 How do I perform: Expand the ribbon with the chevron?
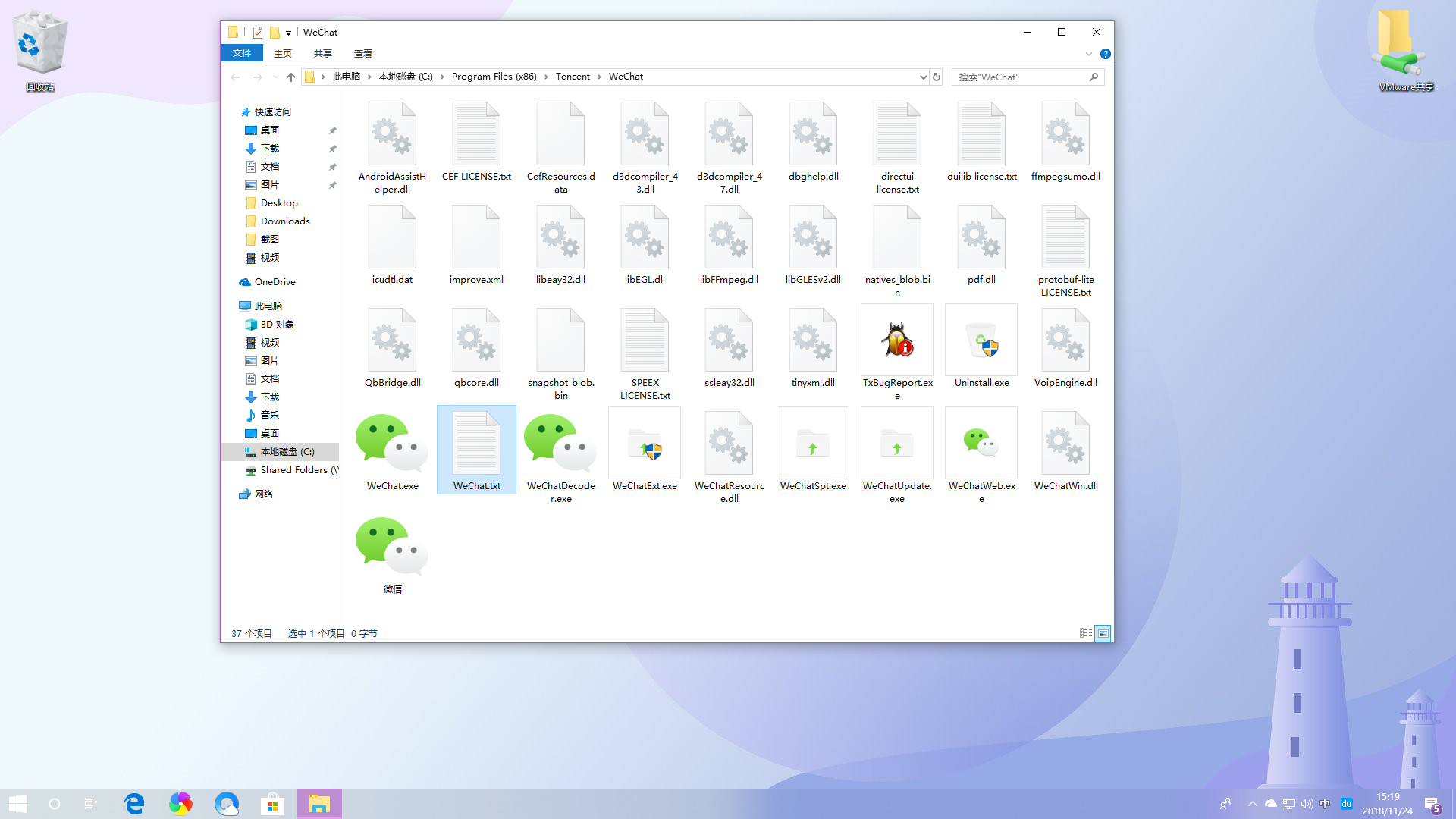coord(1089,54)
